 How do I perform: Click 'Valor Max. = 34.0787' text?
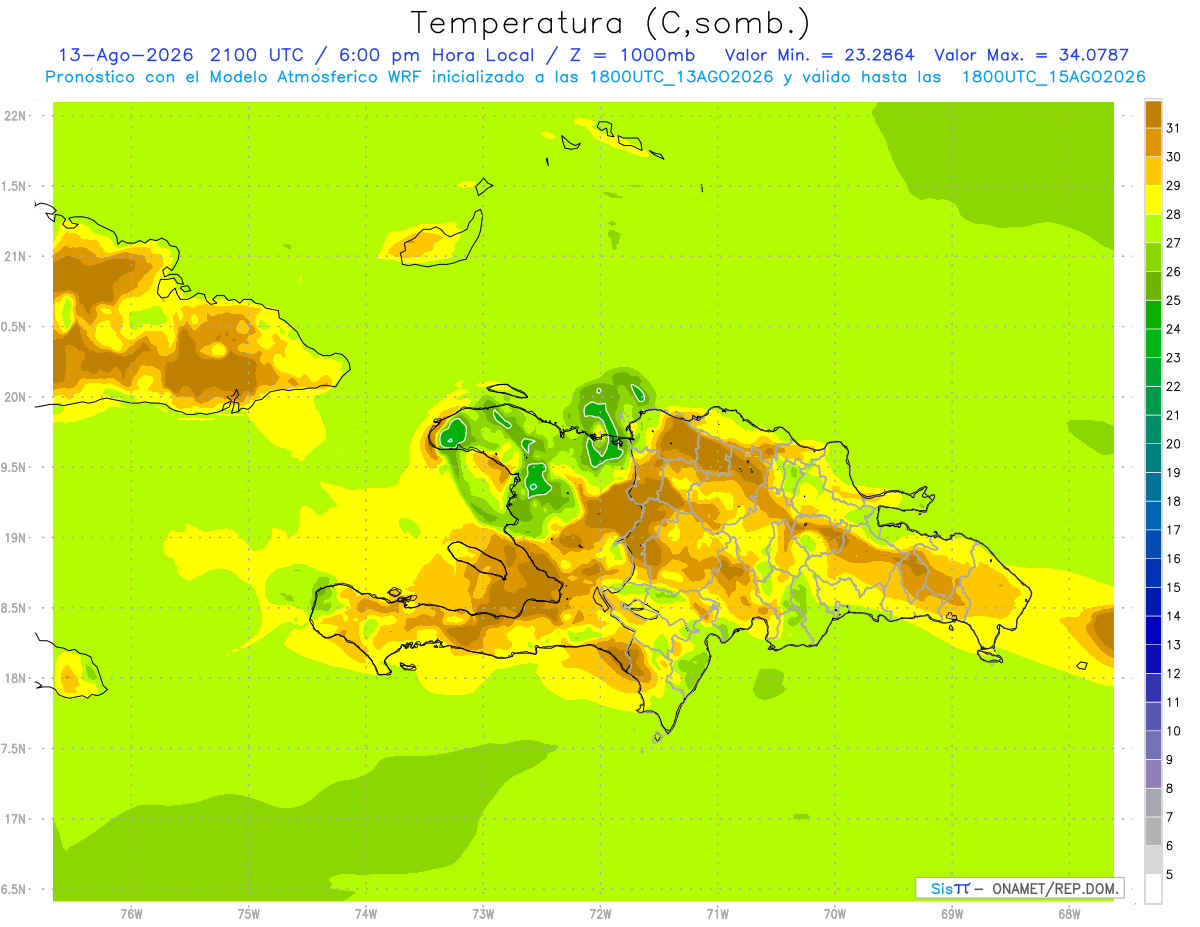[1031, 55]
